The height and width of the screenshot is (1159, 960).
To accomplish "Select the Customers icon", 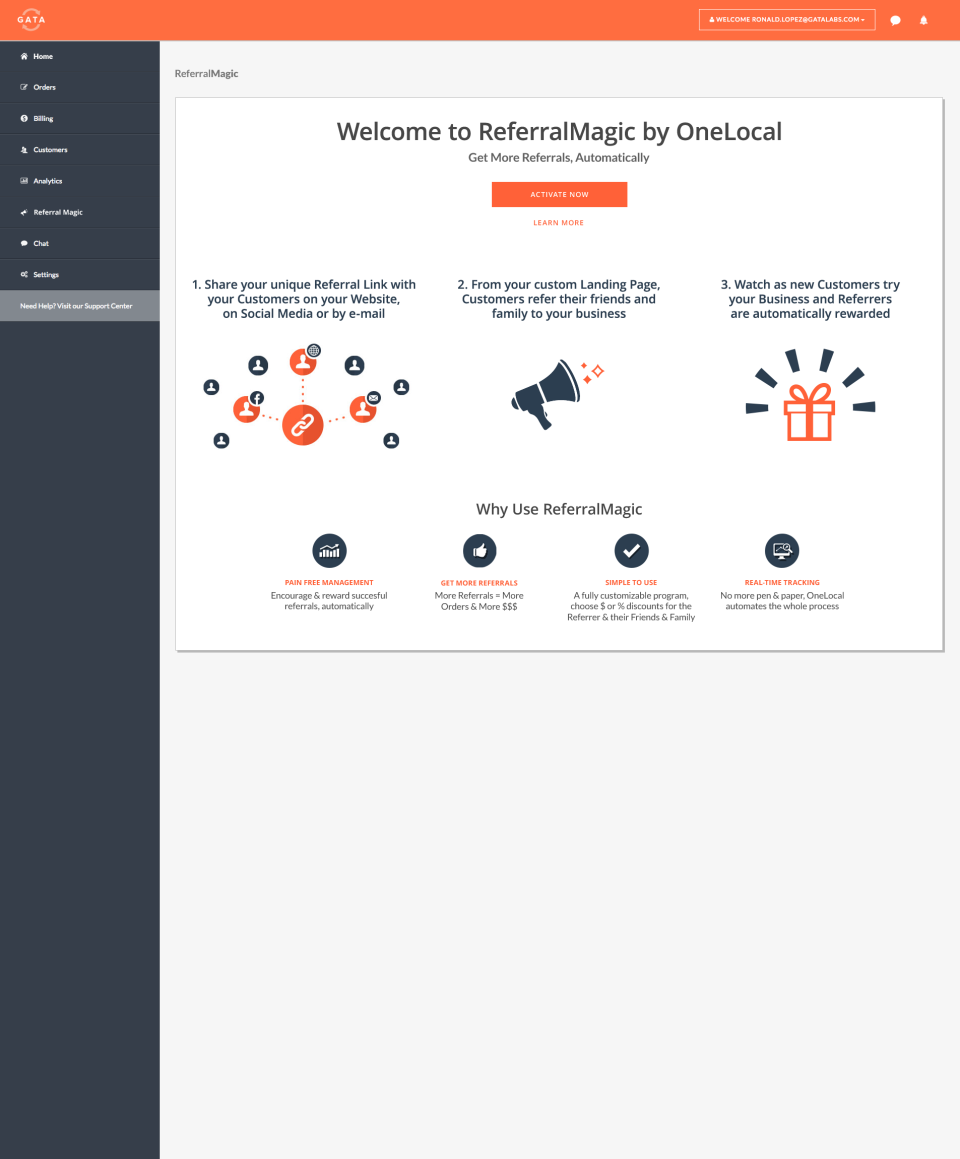I will point(22,149).
